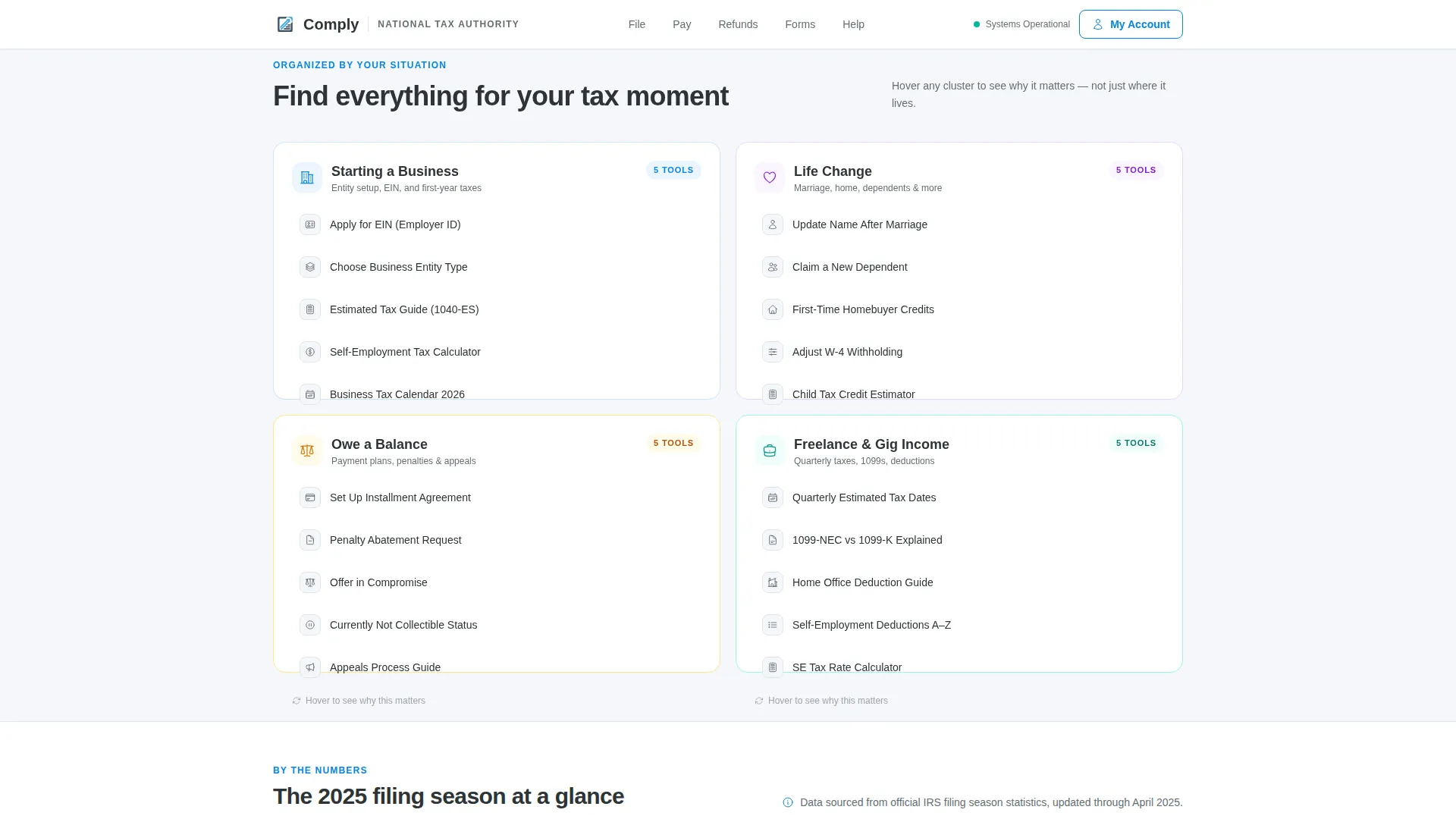Click the Comply brand name link
This screenshot has width=1456, height=819.
pos(331,24)
